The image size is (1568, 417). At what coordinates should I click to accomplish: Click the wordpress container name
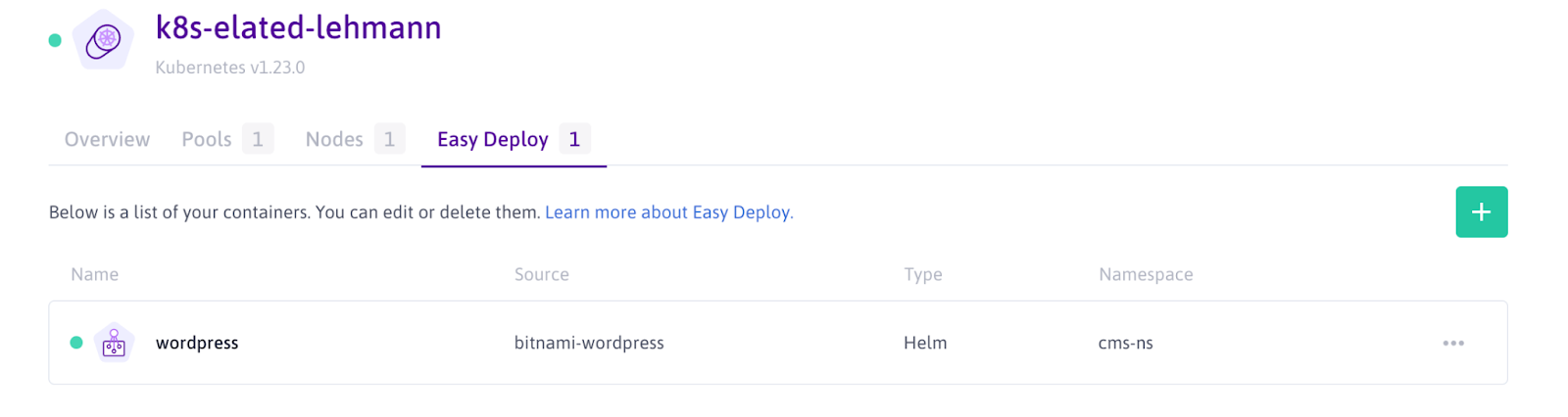pyautogui.click(x=197, y=343)
